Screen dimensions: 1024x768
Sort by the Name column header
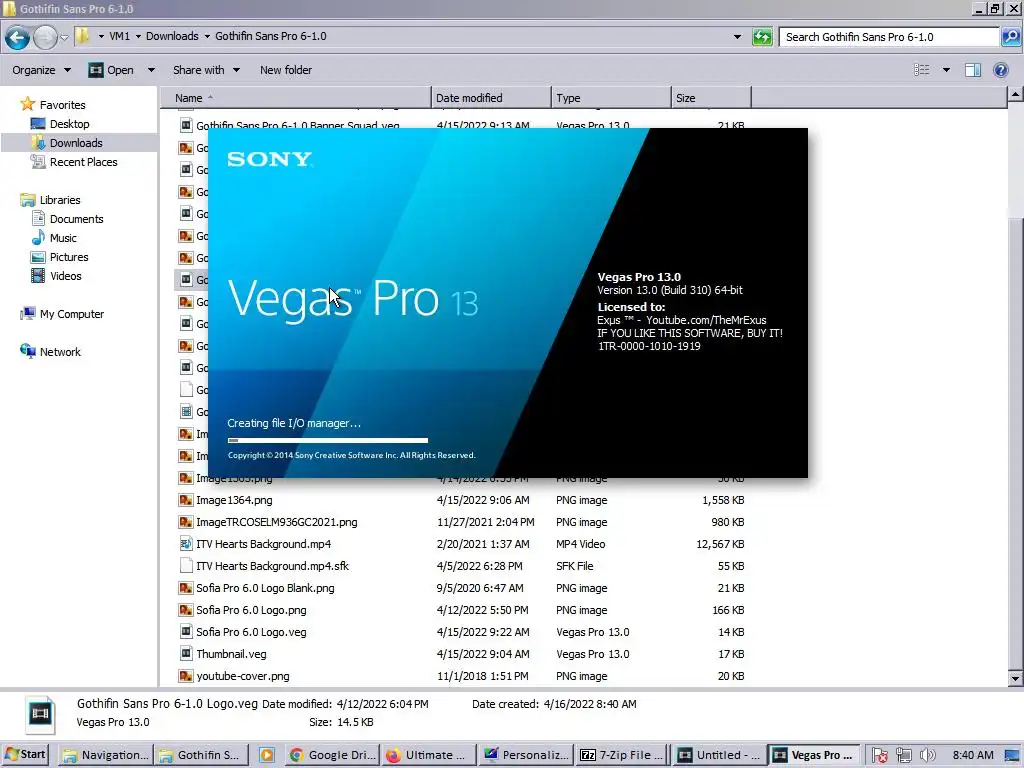[x=296, y=98]
